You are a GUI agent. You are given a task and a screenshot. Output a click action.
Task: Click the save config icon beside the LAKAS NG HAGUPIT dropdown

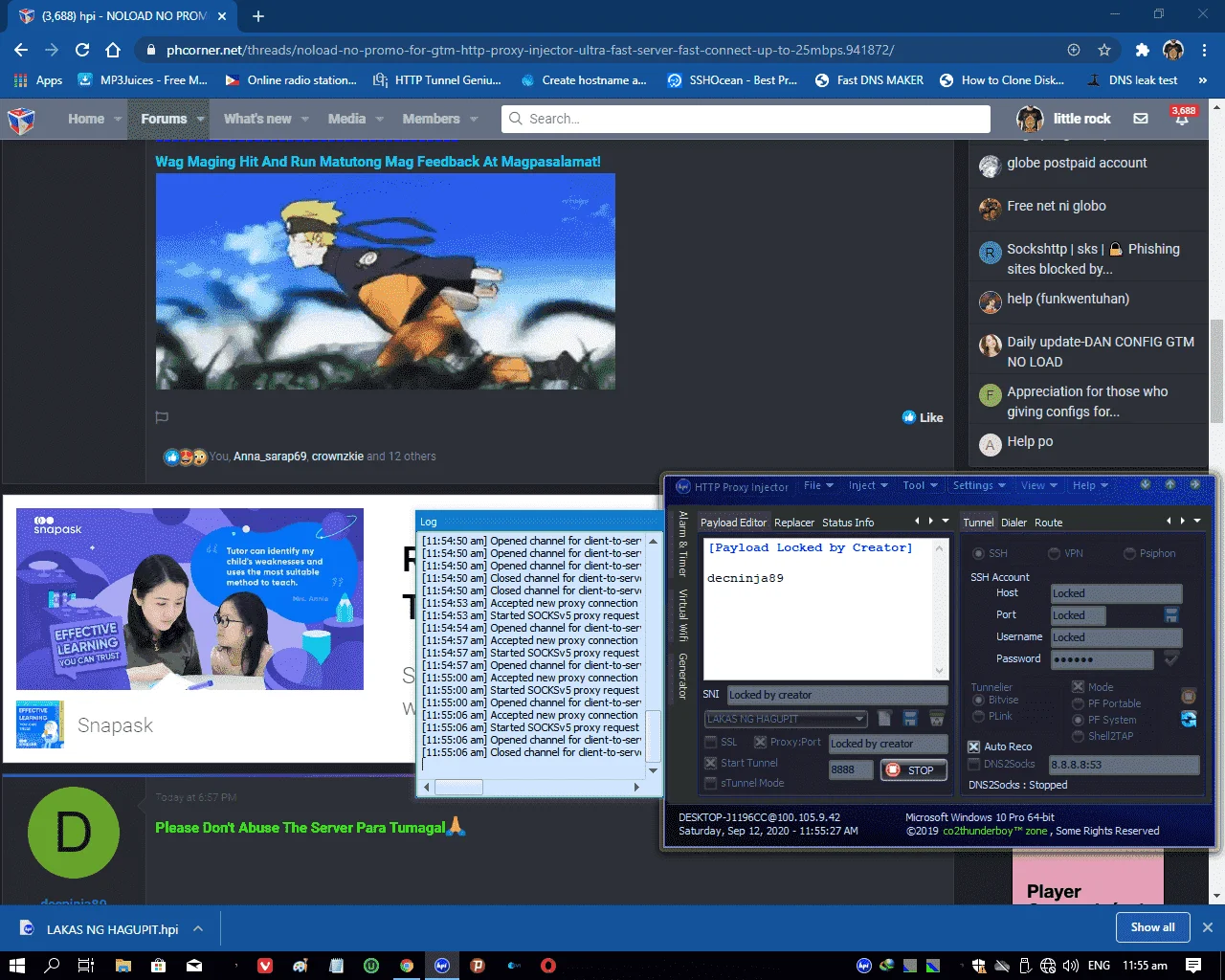click(910, 719)
